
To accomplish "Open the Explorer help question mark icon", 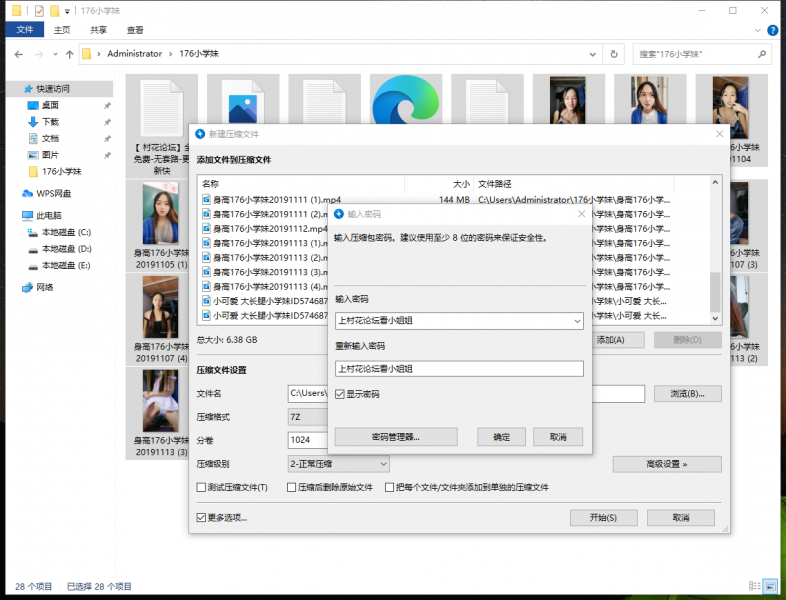I will pos(775,30).
